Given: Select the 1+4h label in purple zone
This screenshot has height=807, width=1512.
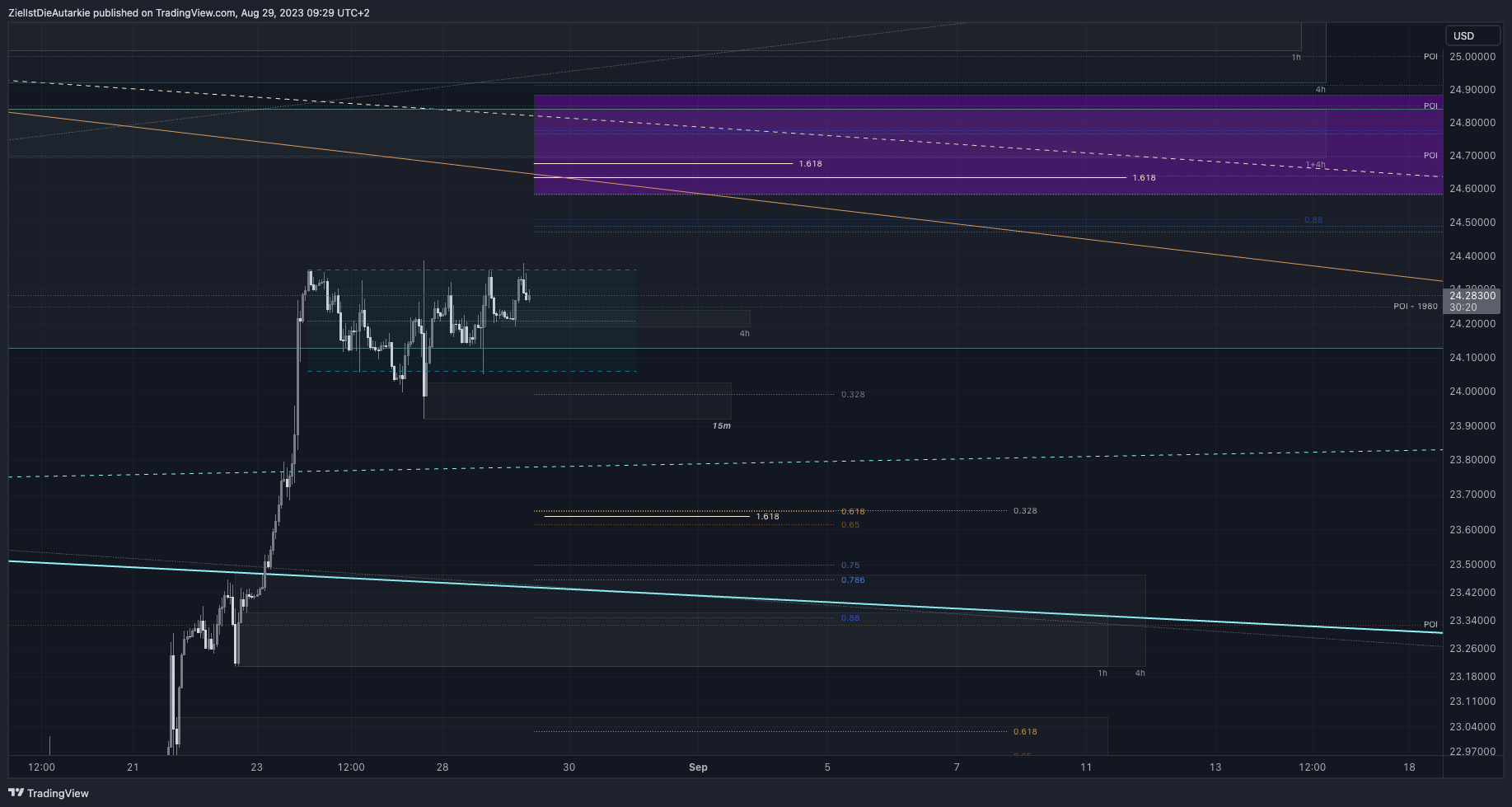Looking at the screenshot, I should coord(1316,165).
